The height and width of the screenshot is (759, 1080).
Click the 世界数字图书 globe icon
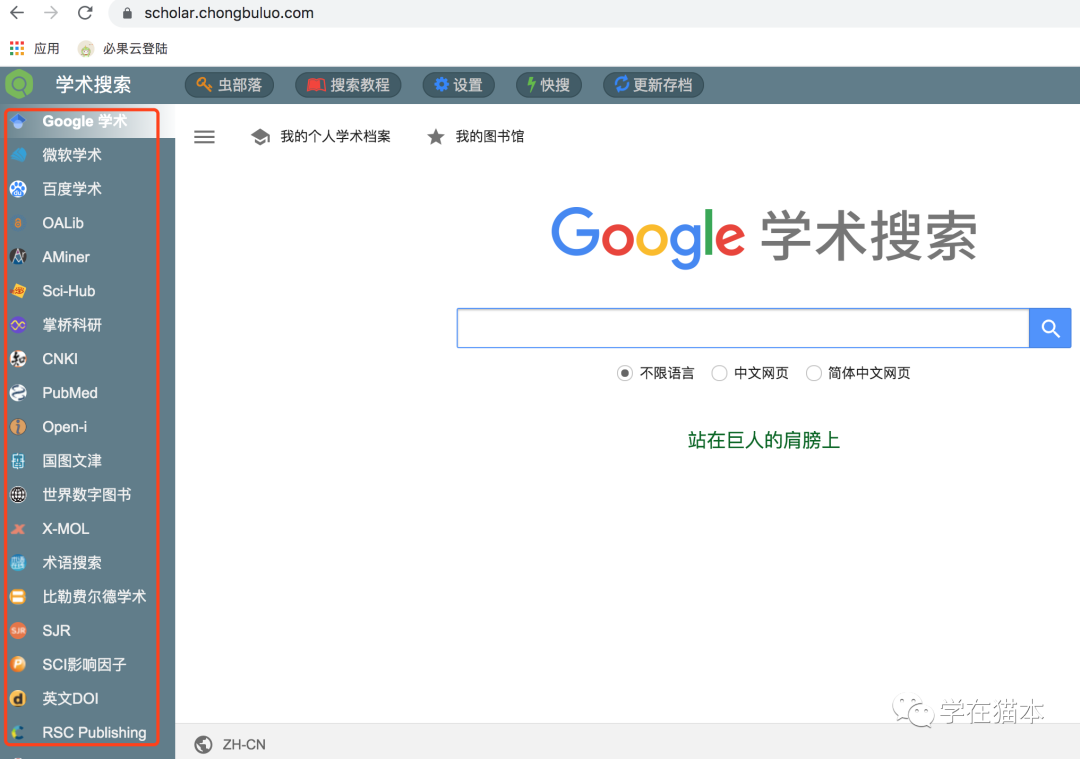(x=19, y=495)
